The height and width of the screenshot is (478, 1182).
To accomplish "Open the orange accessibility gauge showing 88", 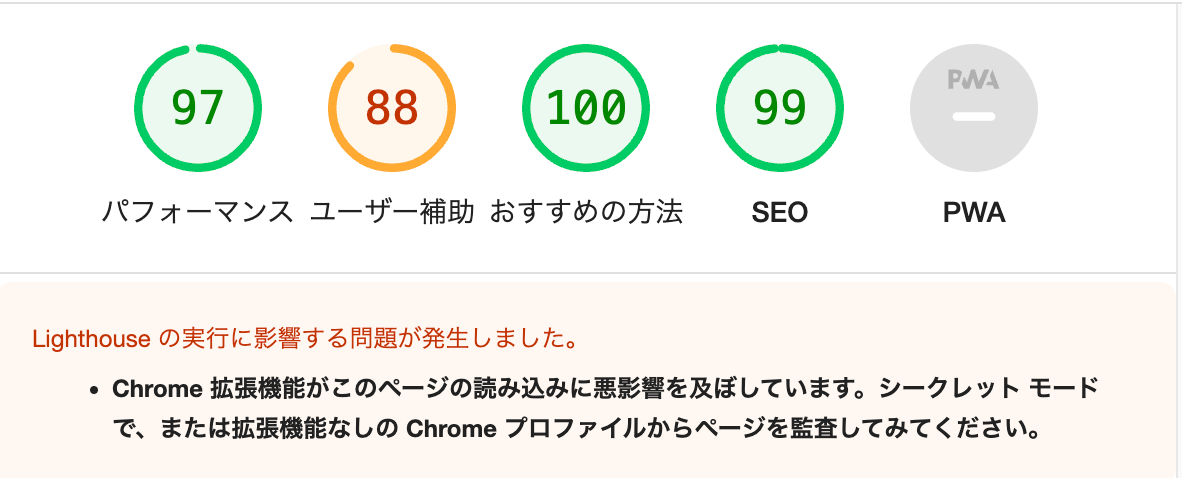I will click(x=392, y=109).
